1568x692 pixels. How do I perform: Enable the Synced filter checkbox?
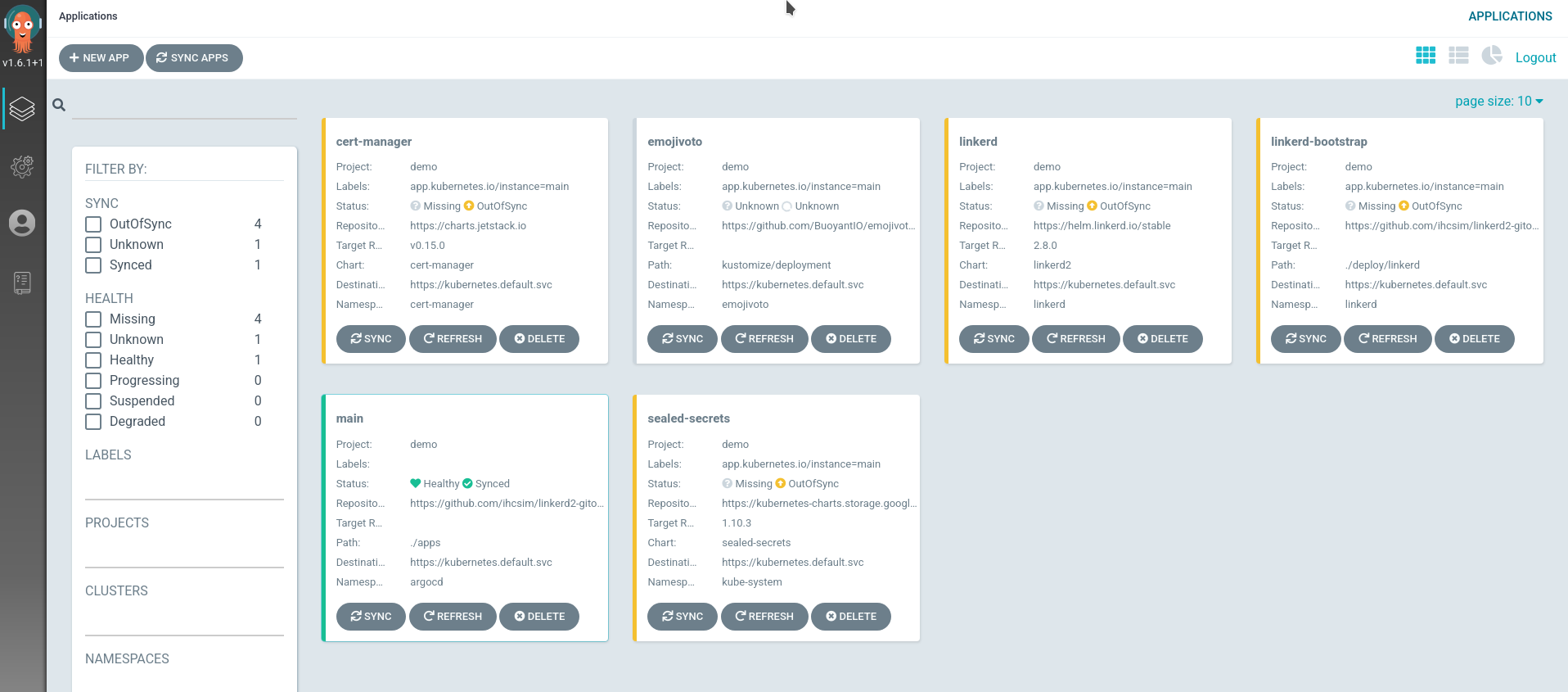point(94,265)
